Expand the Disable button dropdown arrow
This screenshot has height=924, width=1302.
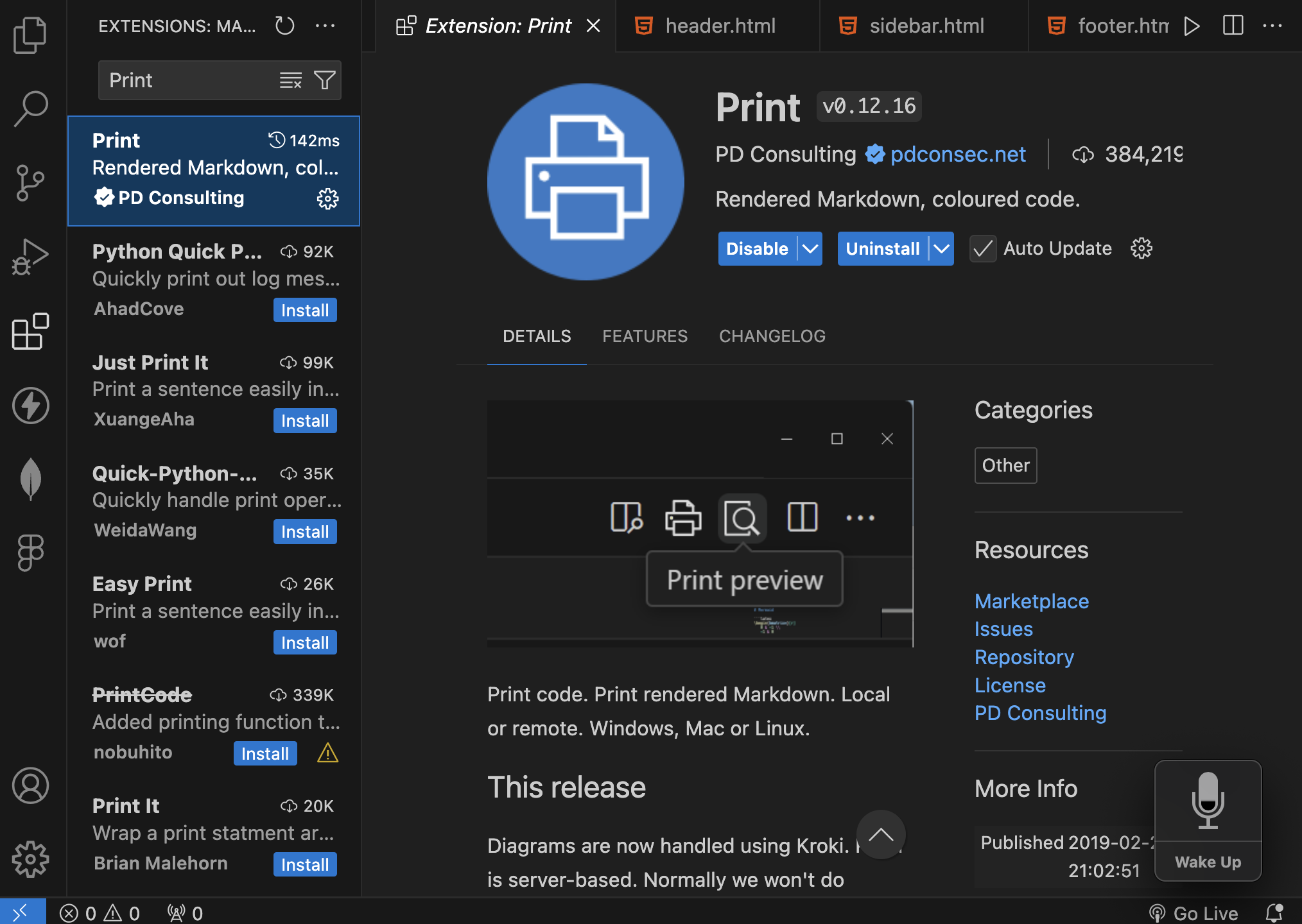tap(810, 249)
